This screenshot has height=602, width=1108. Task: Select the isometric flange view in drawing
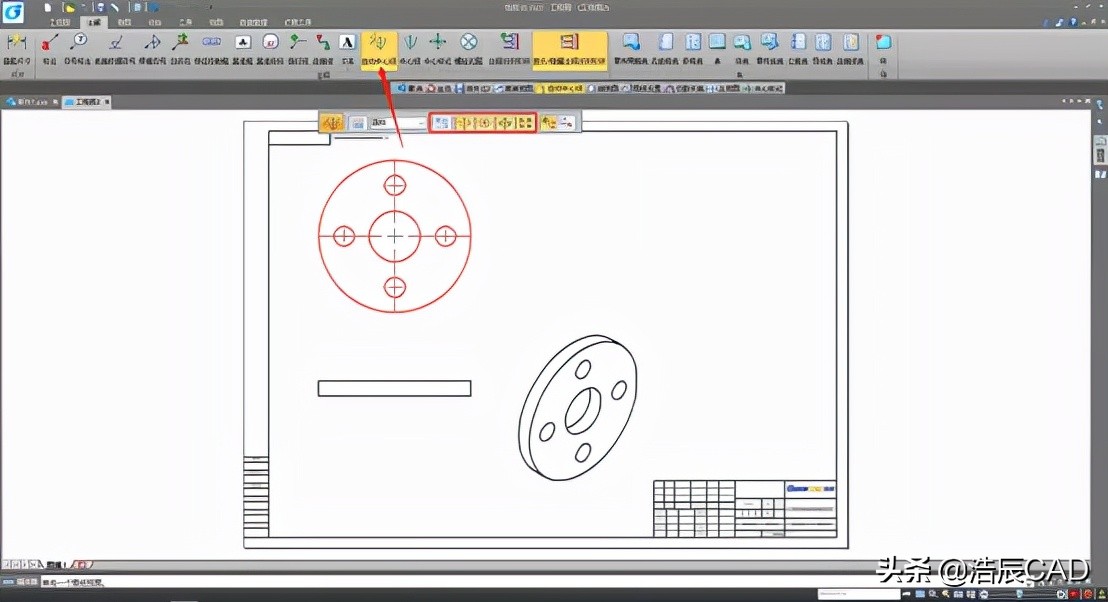click(x=577, y=408)
